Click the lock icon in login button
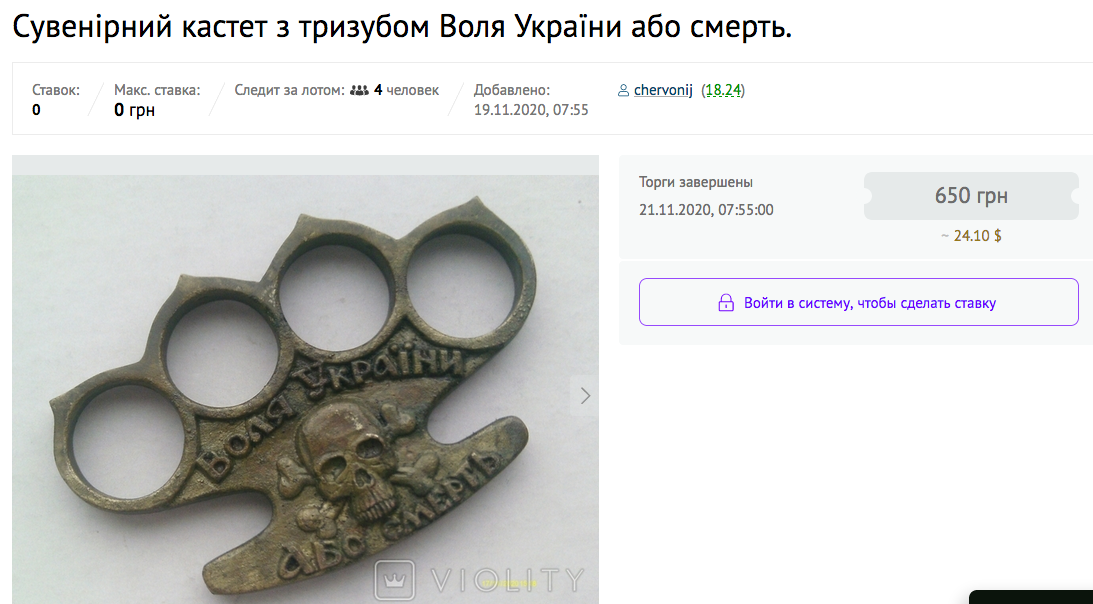 726,303
